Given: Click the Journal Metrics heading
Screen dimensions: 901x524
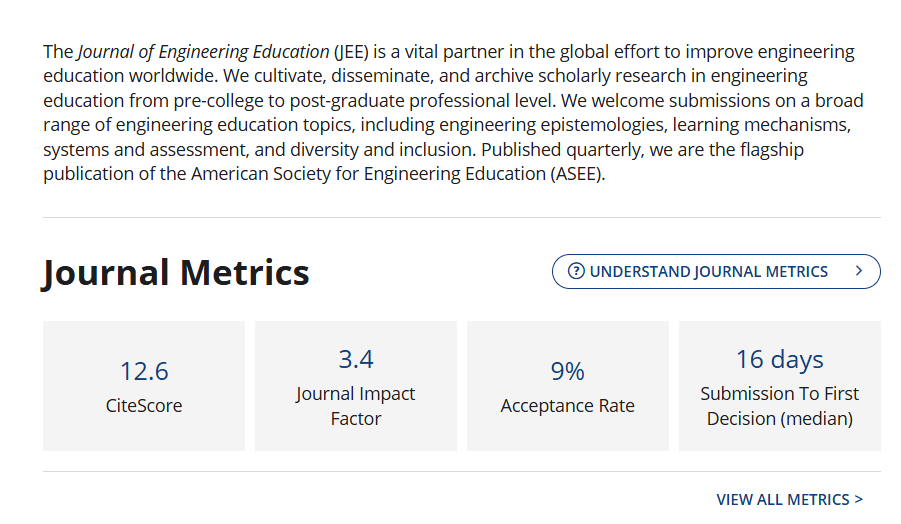Looking at the screenshot, I should coord(176,272).
